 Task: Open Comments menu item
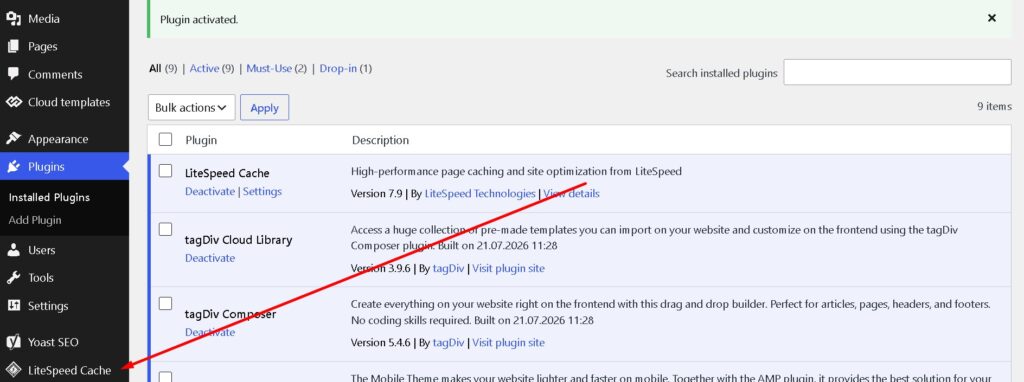point(64,74)
